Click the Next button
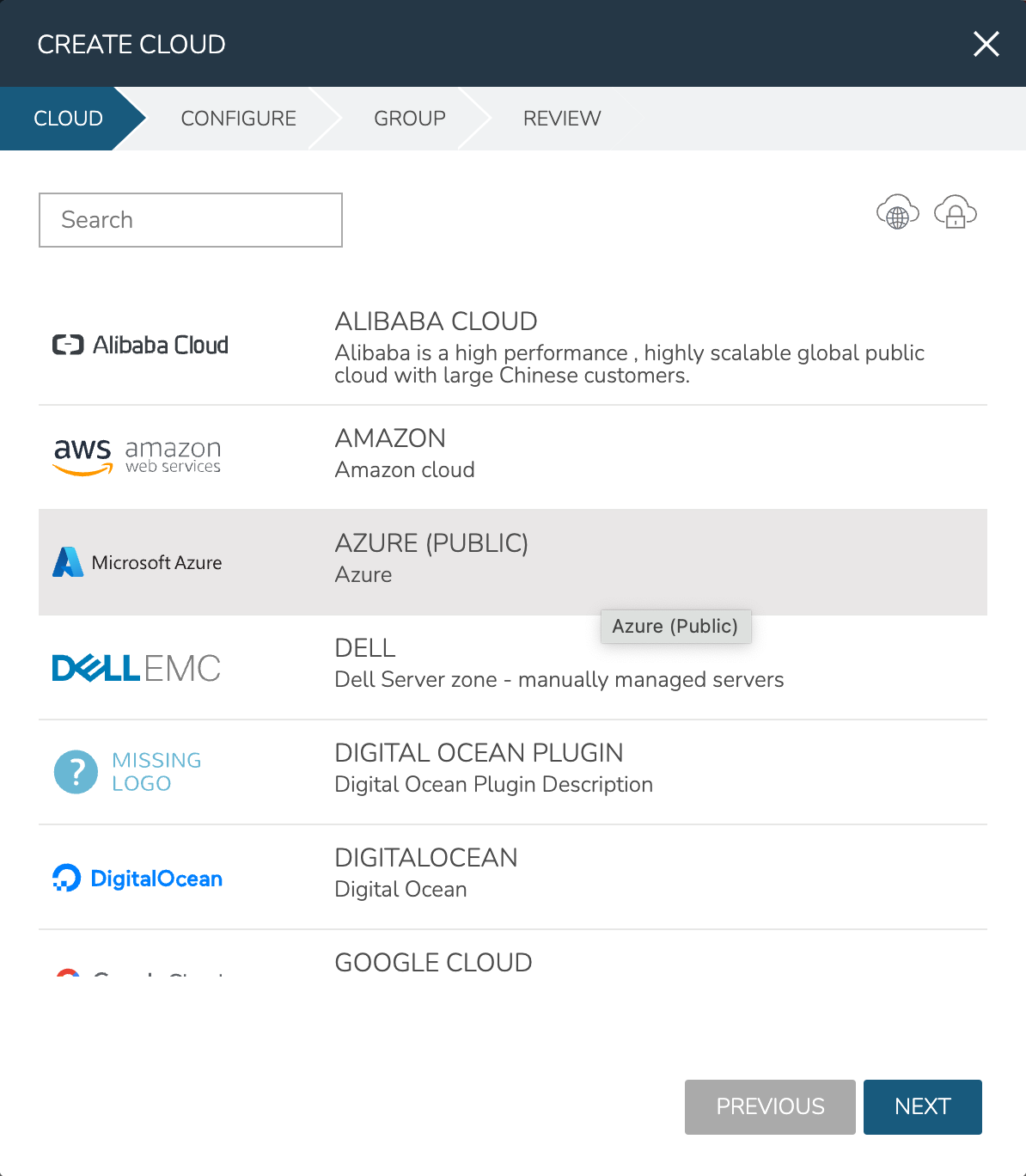The width and height of the screenshot is (1026, 1176). 923,1107
